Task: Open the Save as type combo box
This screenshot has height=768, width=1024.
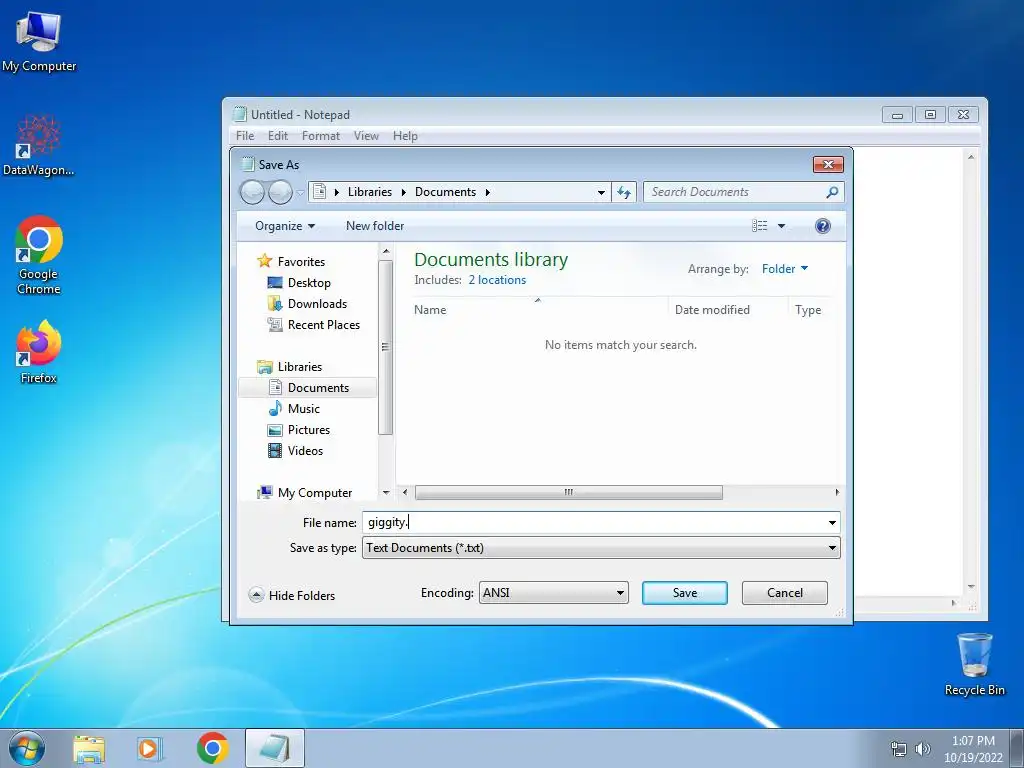Action: pos(601,548)
